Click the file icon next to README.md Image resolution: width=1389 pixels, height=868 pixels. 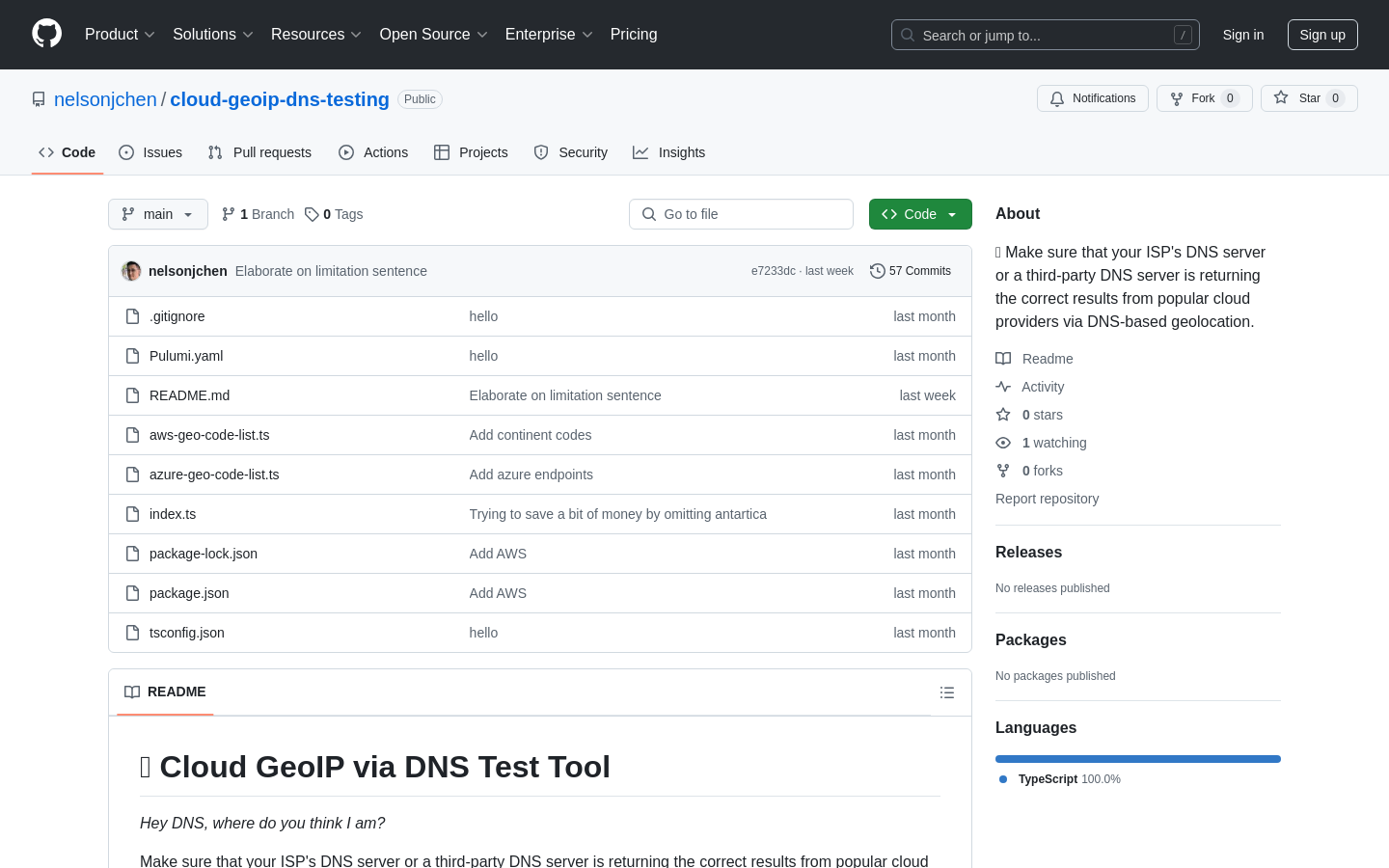click(x=133, y=395)
